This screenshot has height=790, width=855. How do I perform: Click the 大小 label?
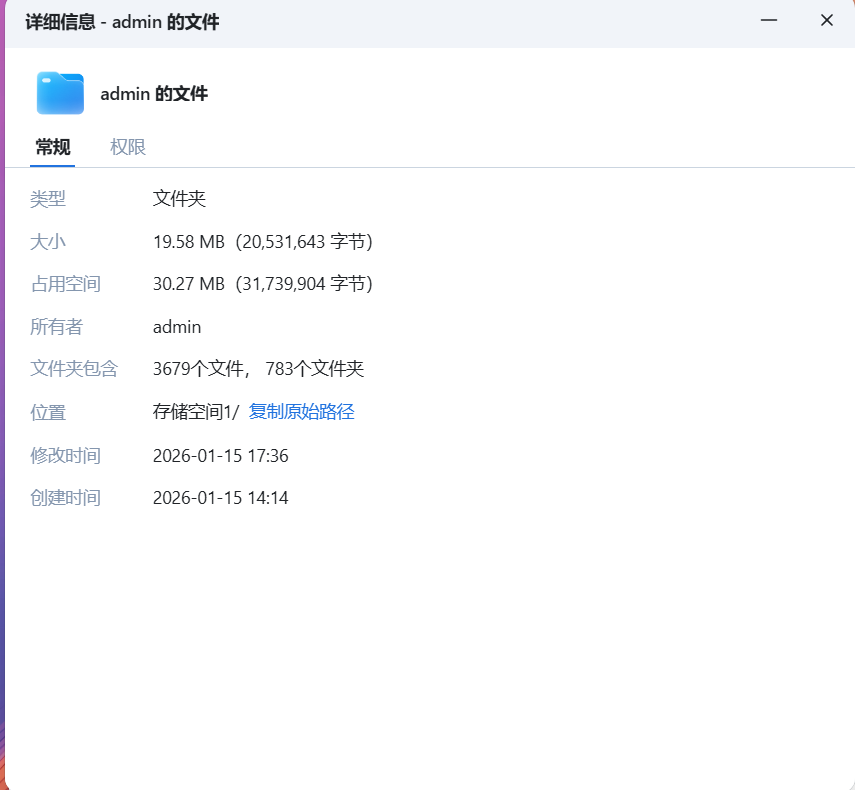47,241
